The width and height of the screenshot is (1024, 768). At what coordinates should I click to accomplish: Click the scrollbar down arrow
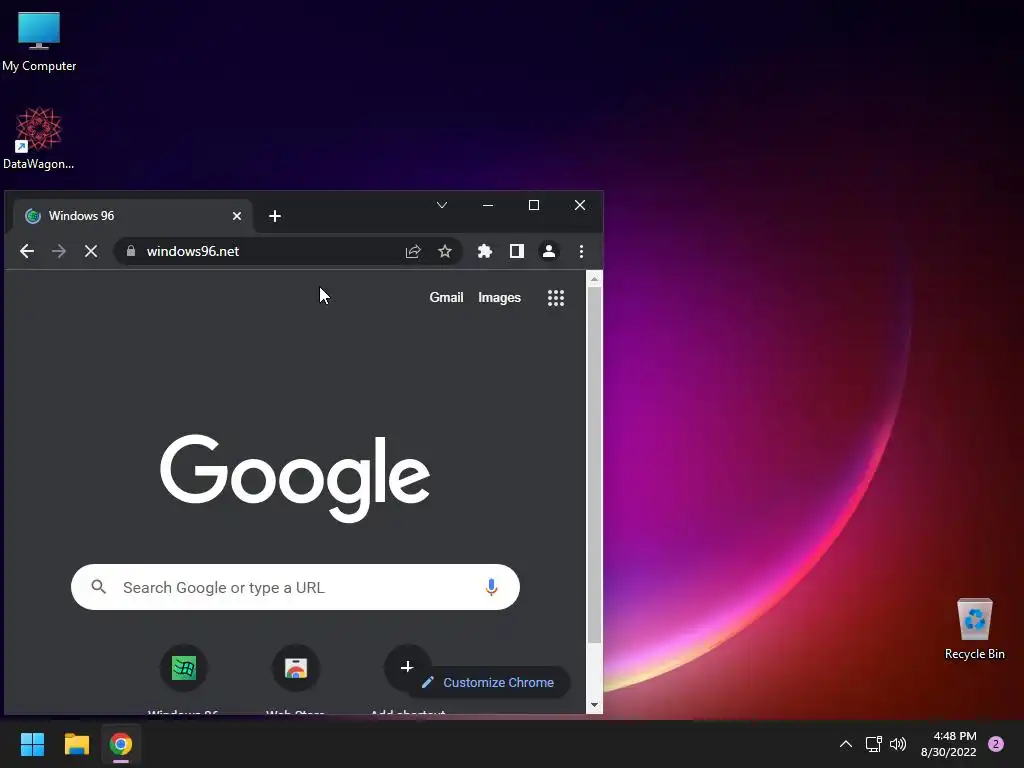(594, 705)
